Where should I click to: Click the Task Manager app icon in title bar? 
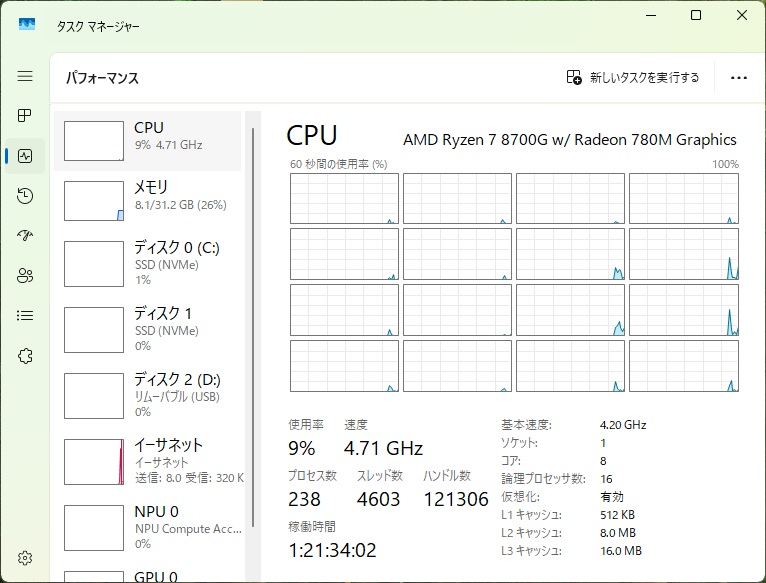pyautogui.click(x=27, y=24)
